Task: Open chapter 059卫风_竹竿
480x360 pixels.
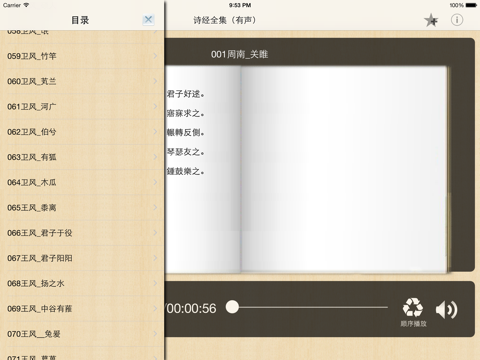Action: point(82,56)
